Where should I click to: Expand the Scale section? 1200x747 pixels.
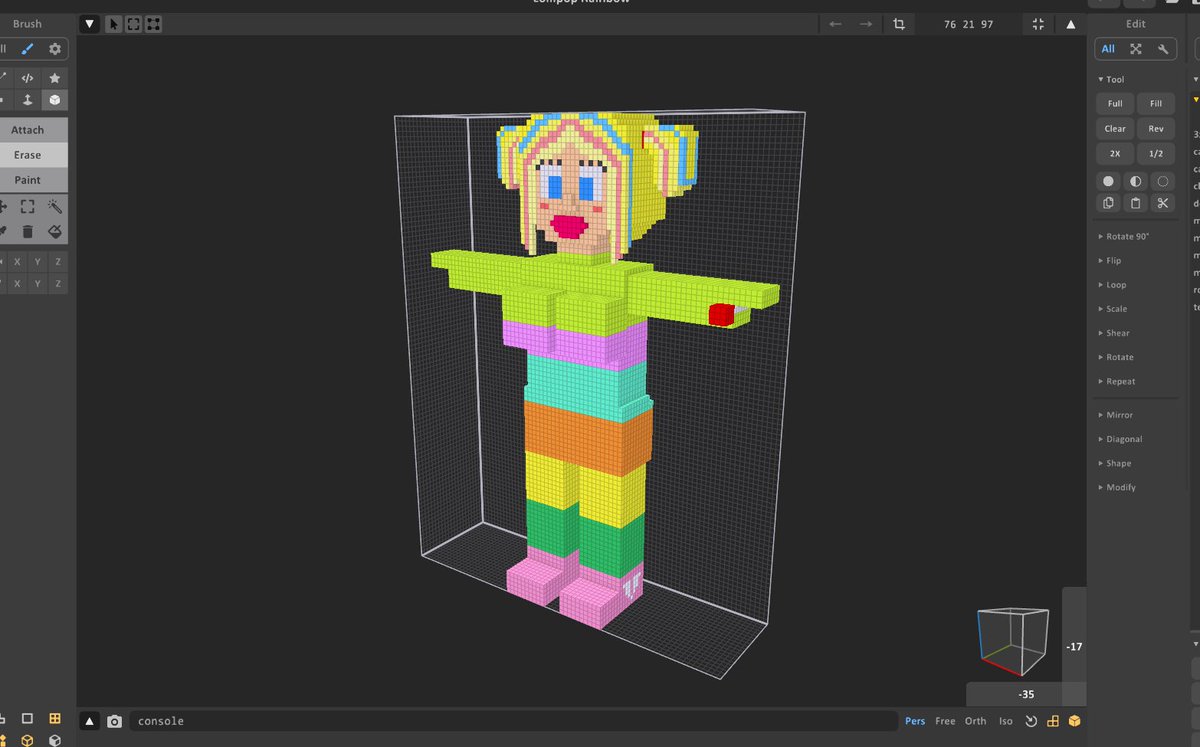point(1113,309)
